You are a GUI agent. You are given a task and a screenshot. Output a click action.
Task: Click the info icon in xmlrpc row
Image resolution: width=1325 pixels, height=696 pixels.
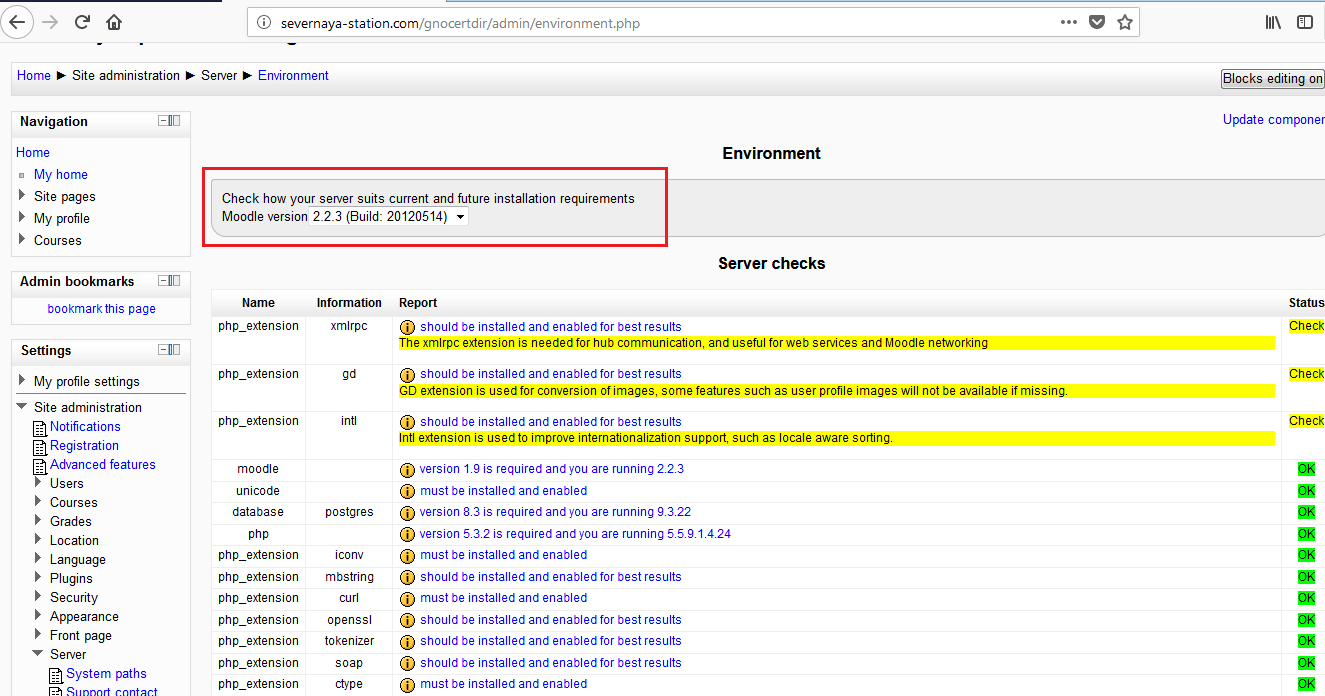(407, 327)
